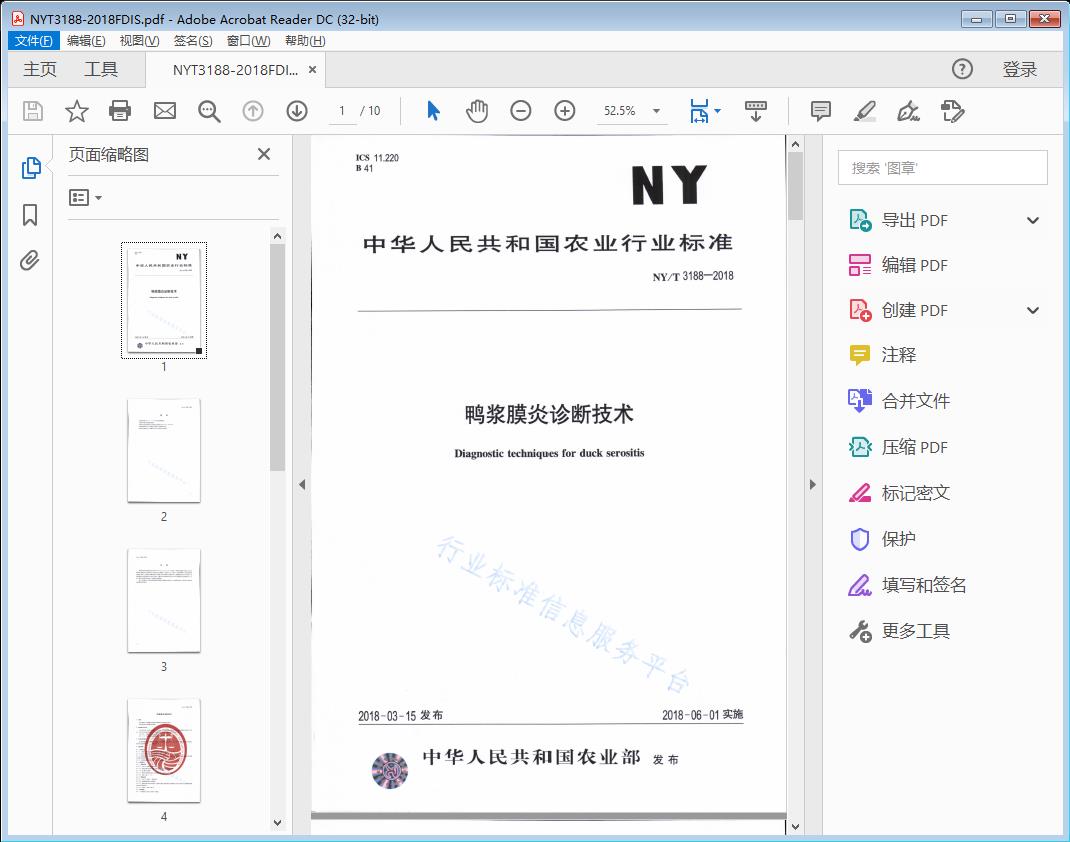Select the page 3 thumbnail

[x=163, y=600]
